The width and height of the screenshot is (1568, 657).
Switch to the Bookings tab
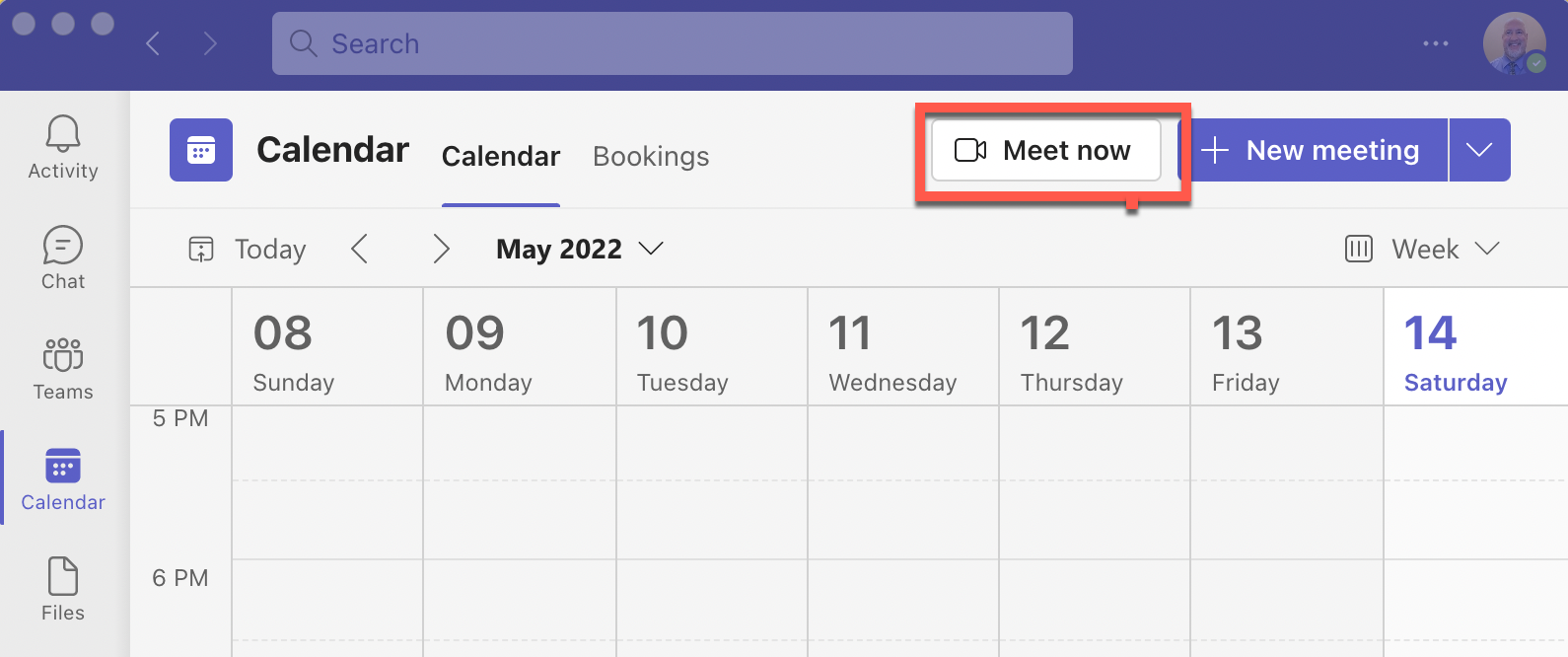pyautogui.click(x=651, y=156)
